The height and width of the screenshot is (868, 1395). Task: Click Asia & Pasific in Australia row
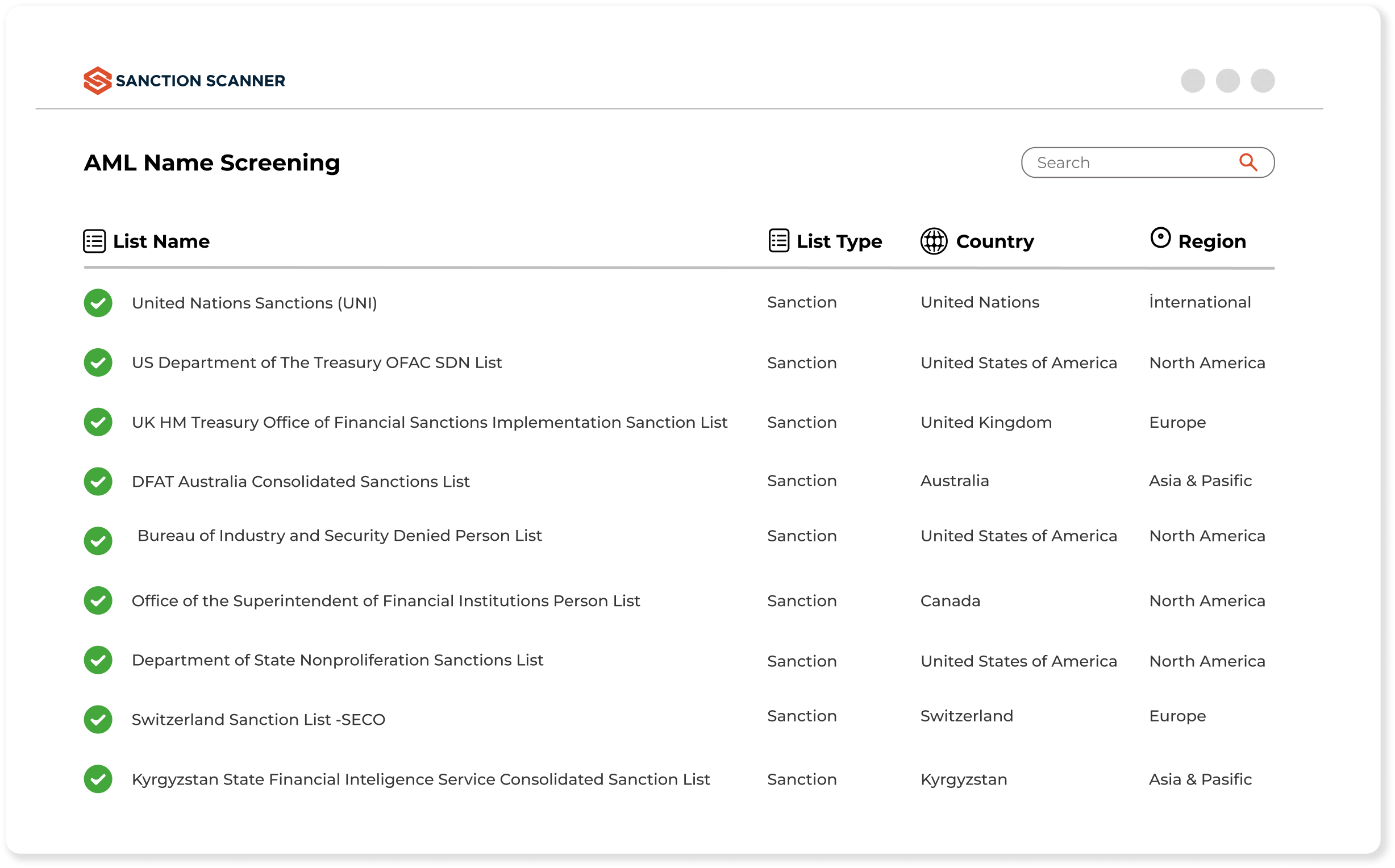(x=1201, y=481)
